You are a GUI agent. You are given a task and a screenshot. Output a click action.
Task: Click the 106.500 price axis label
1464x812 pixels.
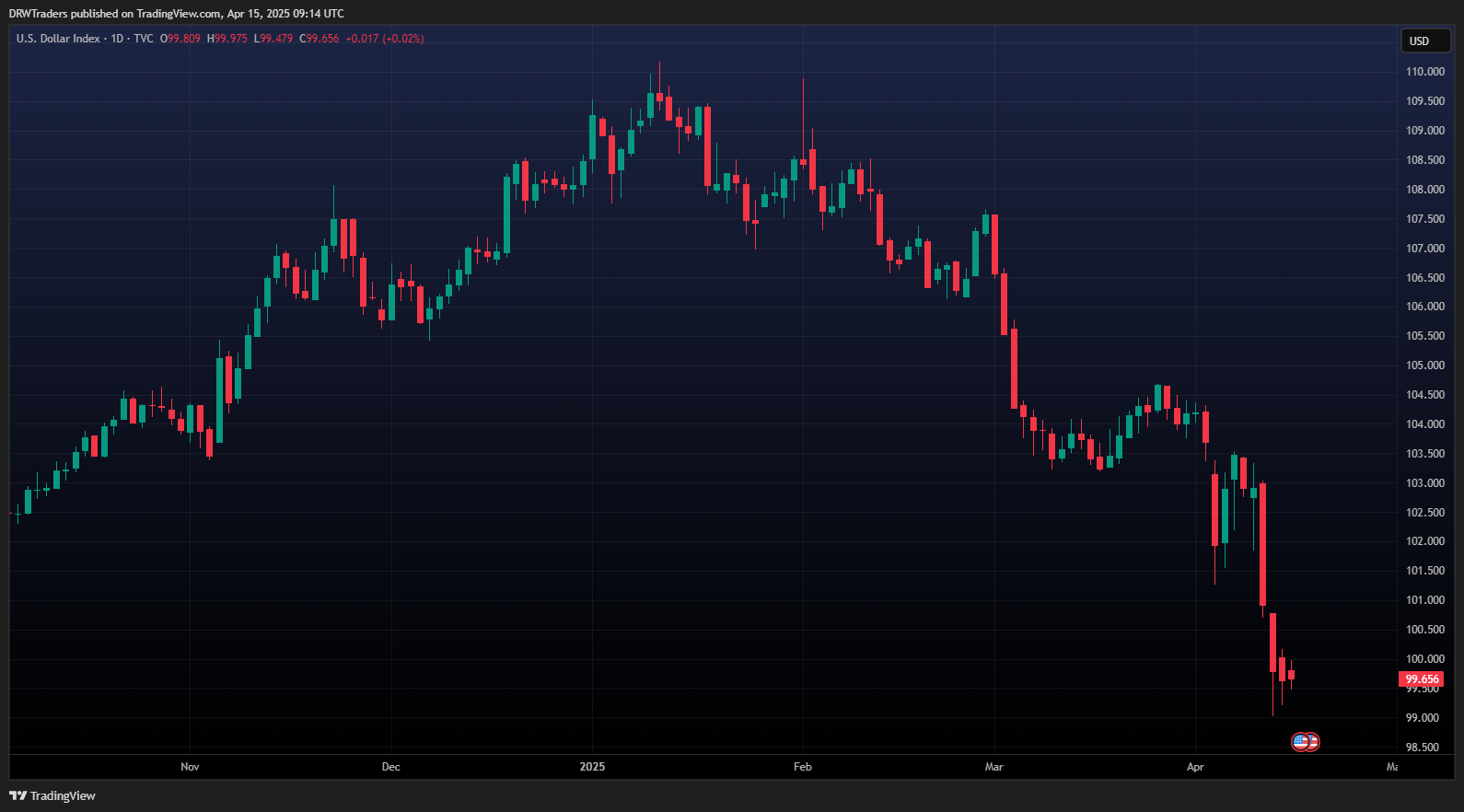pyautogui.click(x=1424, y=278)
